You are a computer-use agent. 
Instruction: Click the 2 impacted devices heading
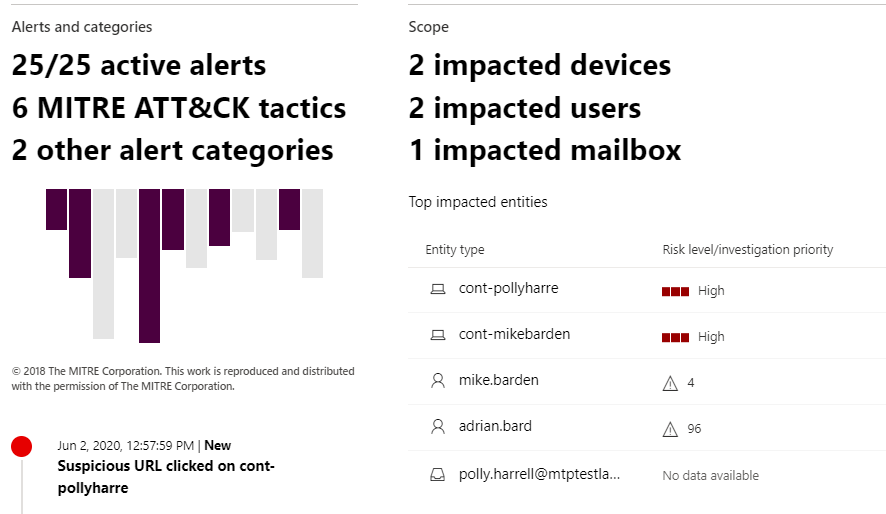pos(539,66)
